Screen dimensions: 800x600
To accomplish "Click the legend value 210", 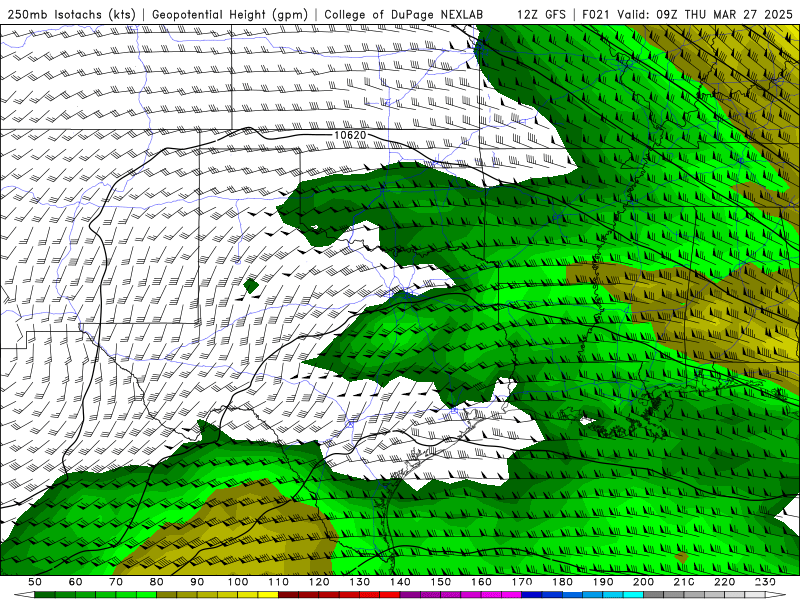I will coord(684,582).
